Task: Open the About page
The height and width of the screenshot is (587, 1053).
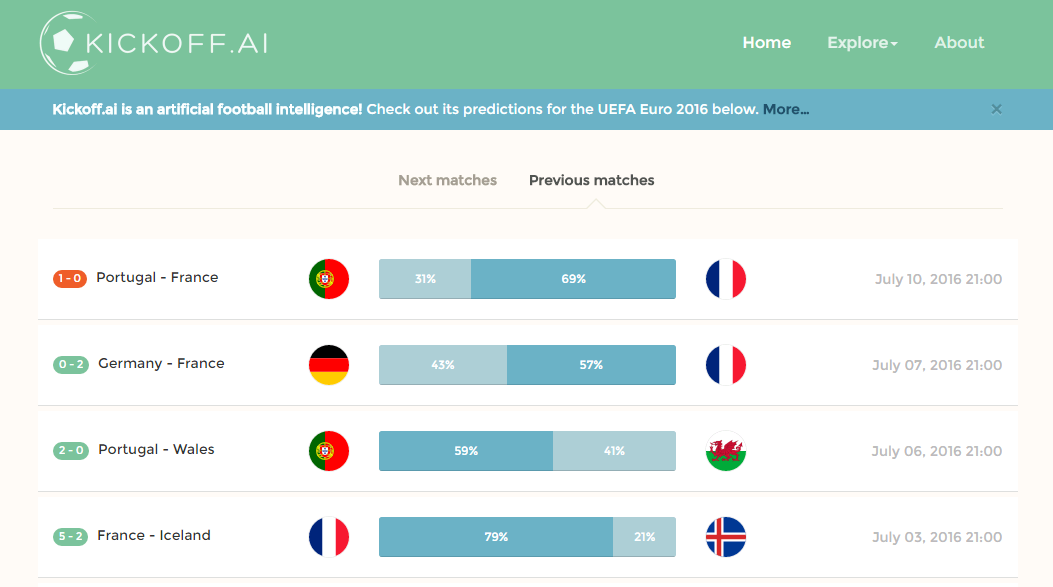Action: 959,43
